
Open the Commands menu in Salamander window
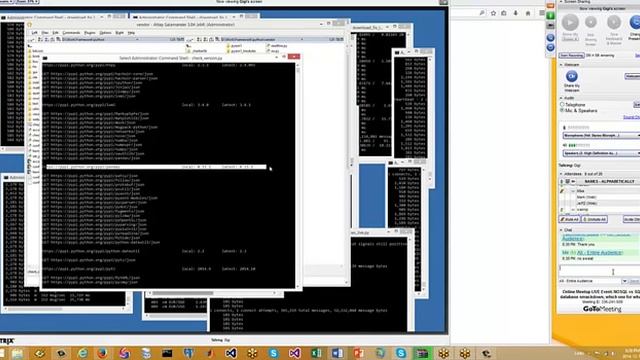coord(71,33)
